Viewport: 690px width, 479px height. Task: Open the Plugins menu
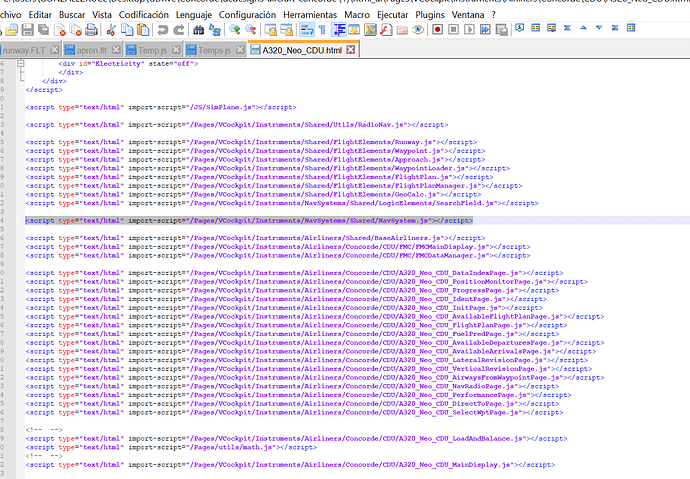tap(430, 15)
